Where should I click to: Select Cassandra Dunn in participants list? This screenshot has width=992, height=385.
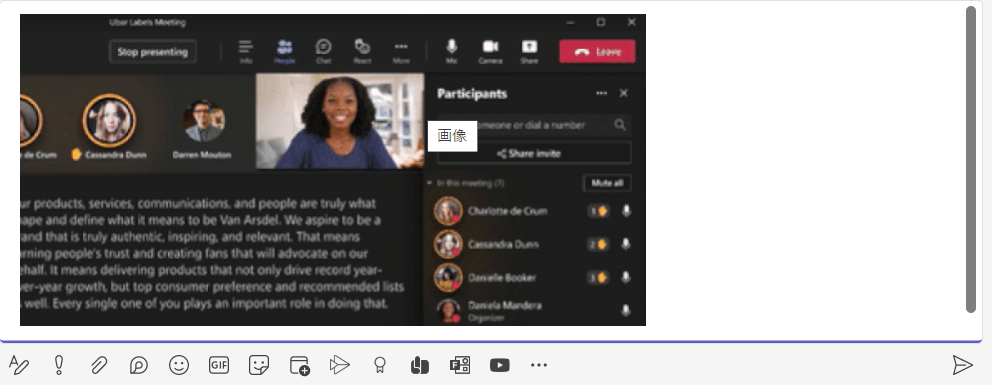click(x=533, y=245)
